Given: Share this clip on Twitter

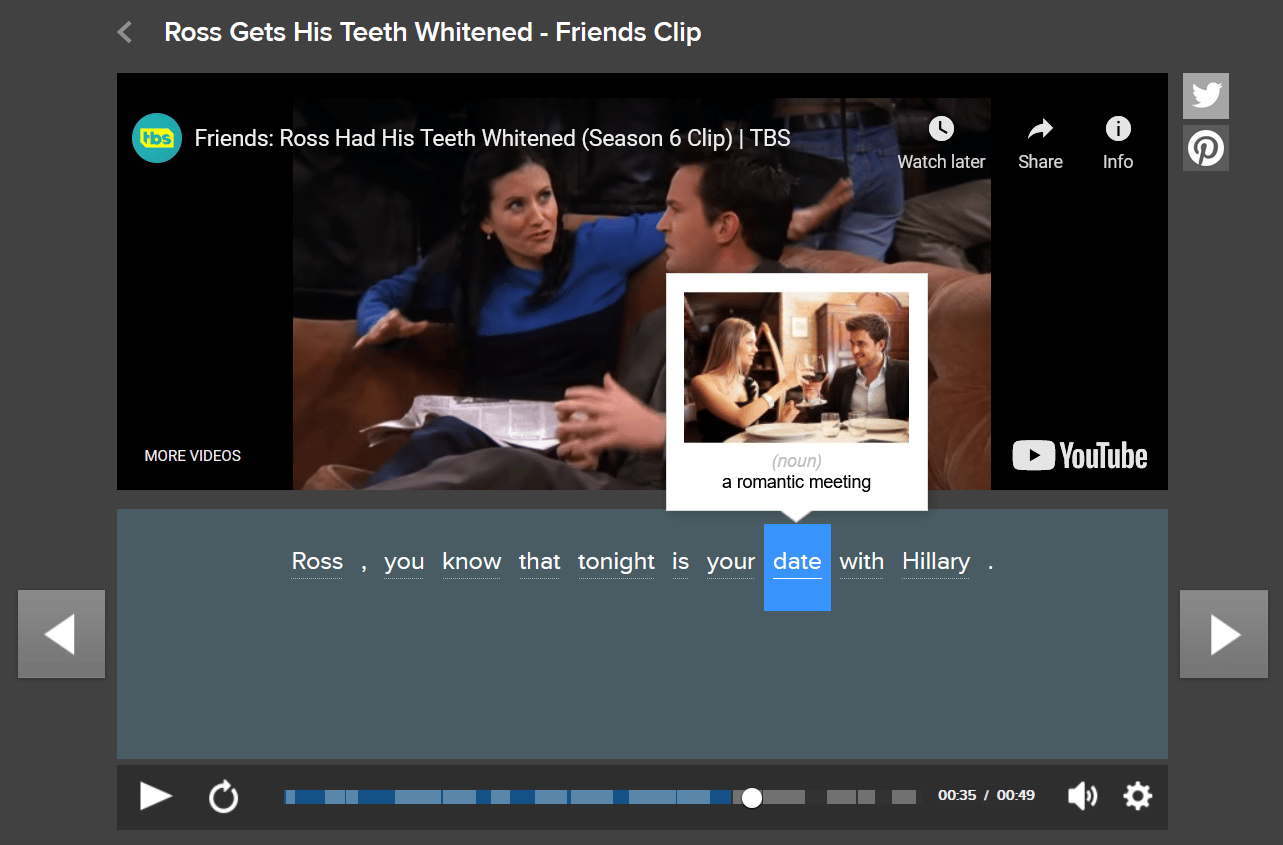Looking at the screenshot, I should 1206,96.
